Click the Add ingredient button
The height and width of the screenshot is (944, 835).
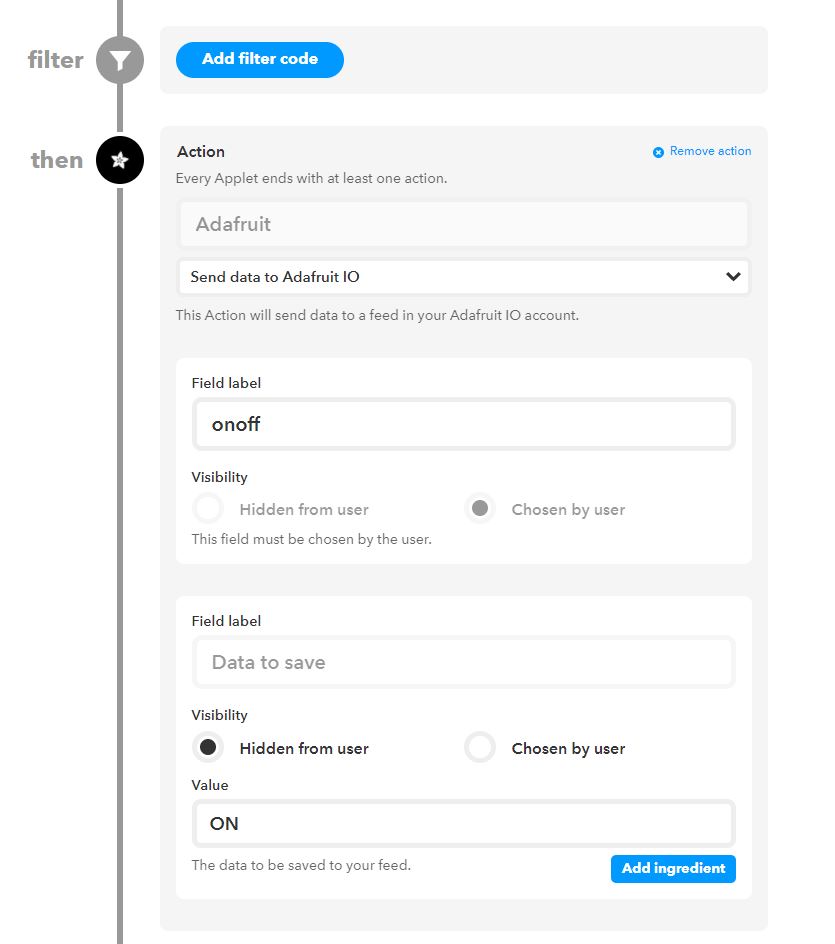click(673, 869)
